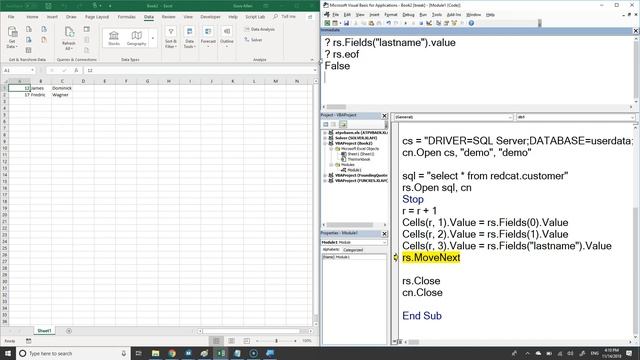This screenshot has height=360, width=640.
Task: Switch to Excel Home tab
Action: pyautogui.click(x=32, y=17)
